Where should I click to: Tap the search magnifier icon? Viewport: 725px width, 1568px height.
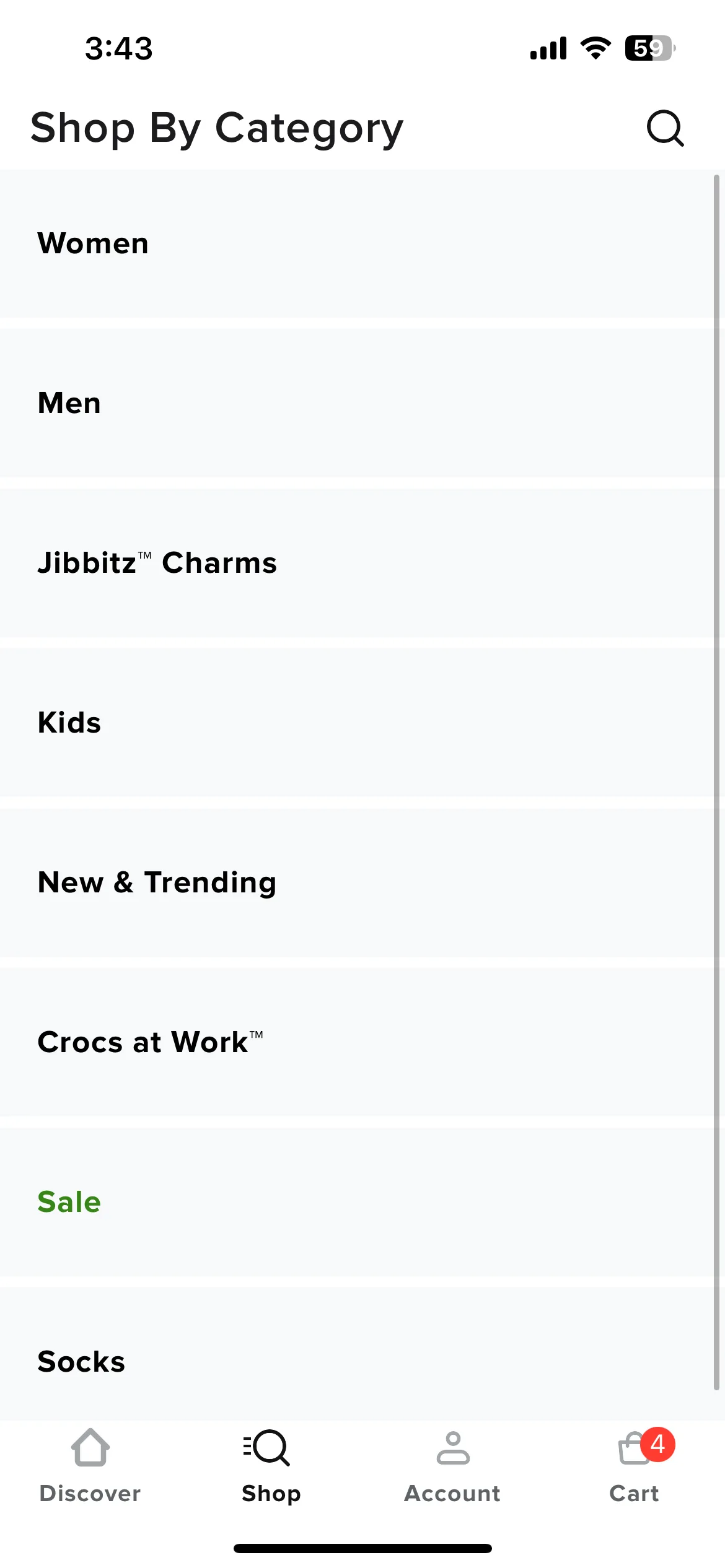tap(666, 128)
